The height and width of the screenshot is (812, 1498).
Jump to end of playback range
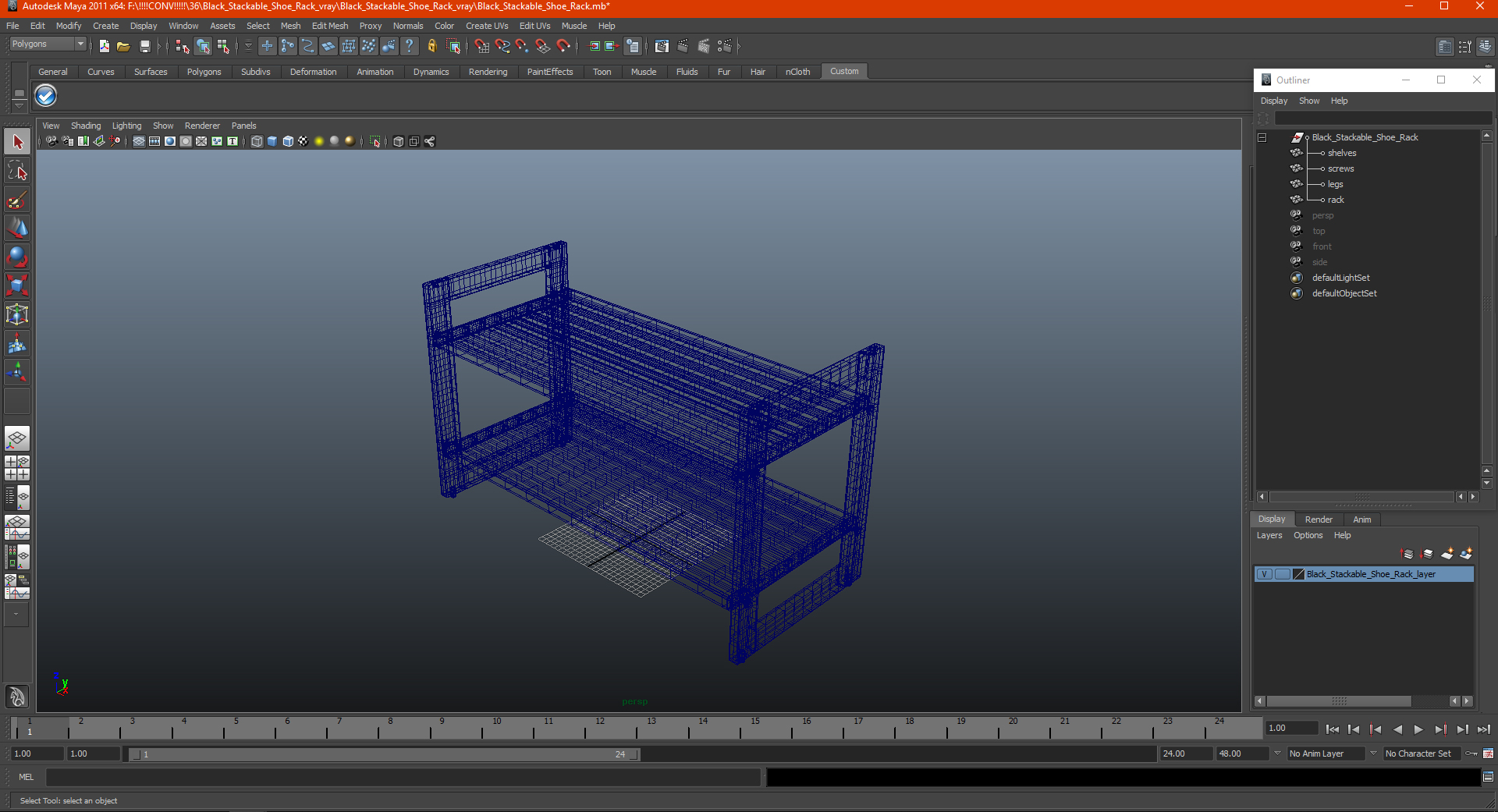(1484, 729)
